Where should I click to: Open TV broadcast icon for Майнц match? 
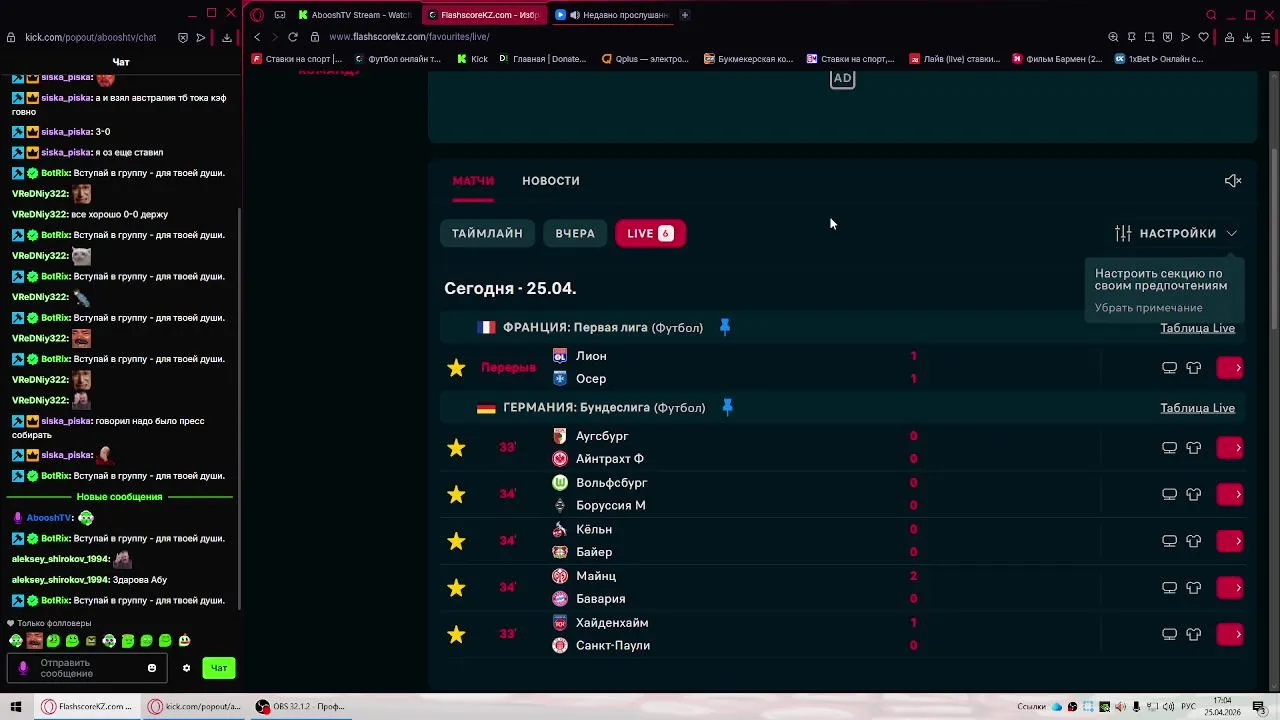pyautogui.click(x=1169, y=588)
